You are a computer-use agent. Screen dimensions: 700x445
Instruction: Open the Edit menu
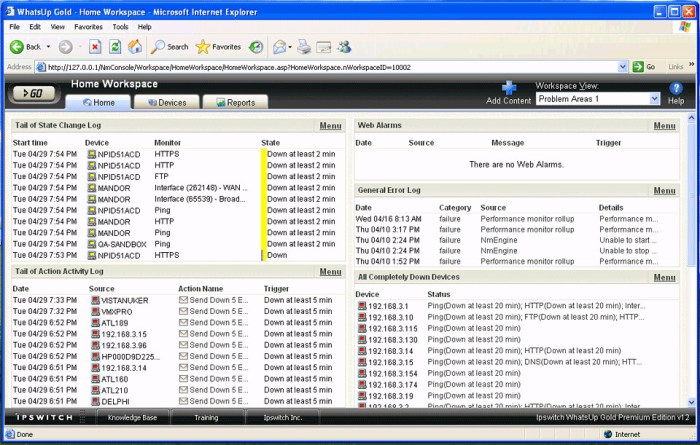(x=35, y=27)
